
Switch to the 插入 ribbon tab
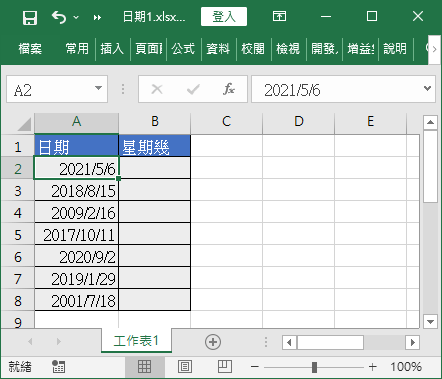click(112, 49)
